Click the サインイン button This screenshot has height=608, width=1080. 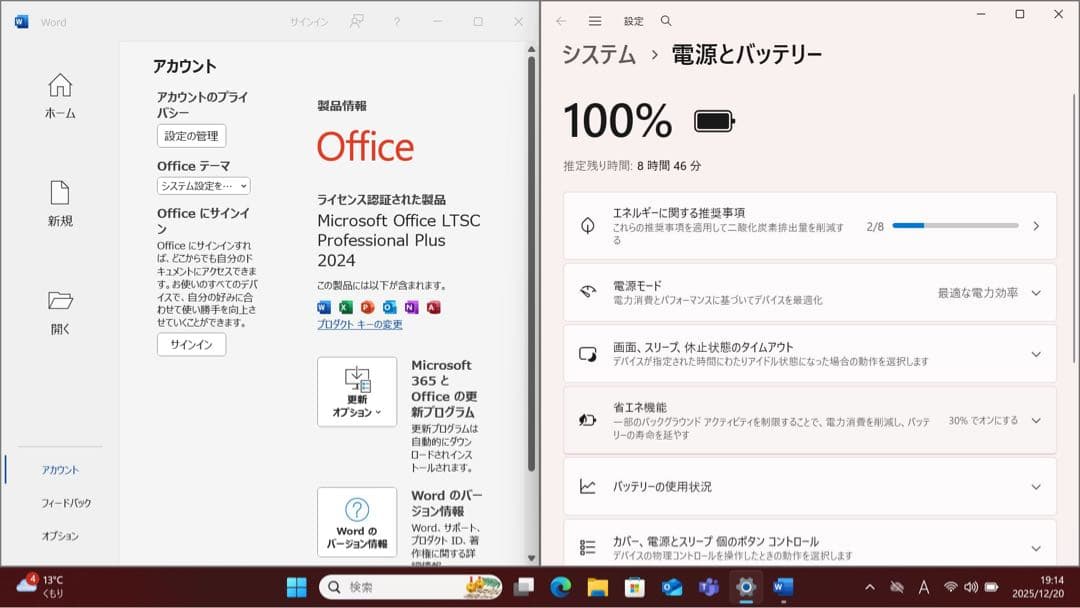[190, 345]
